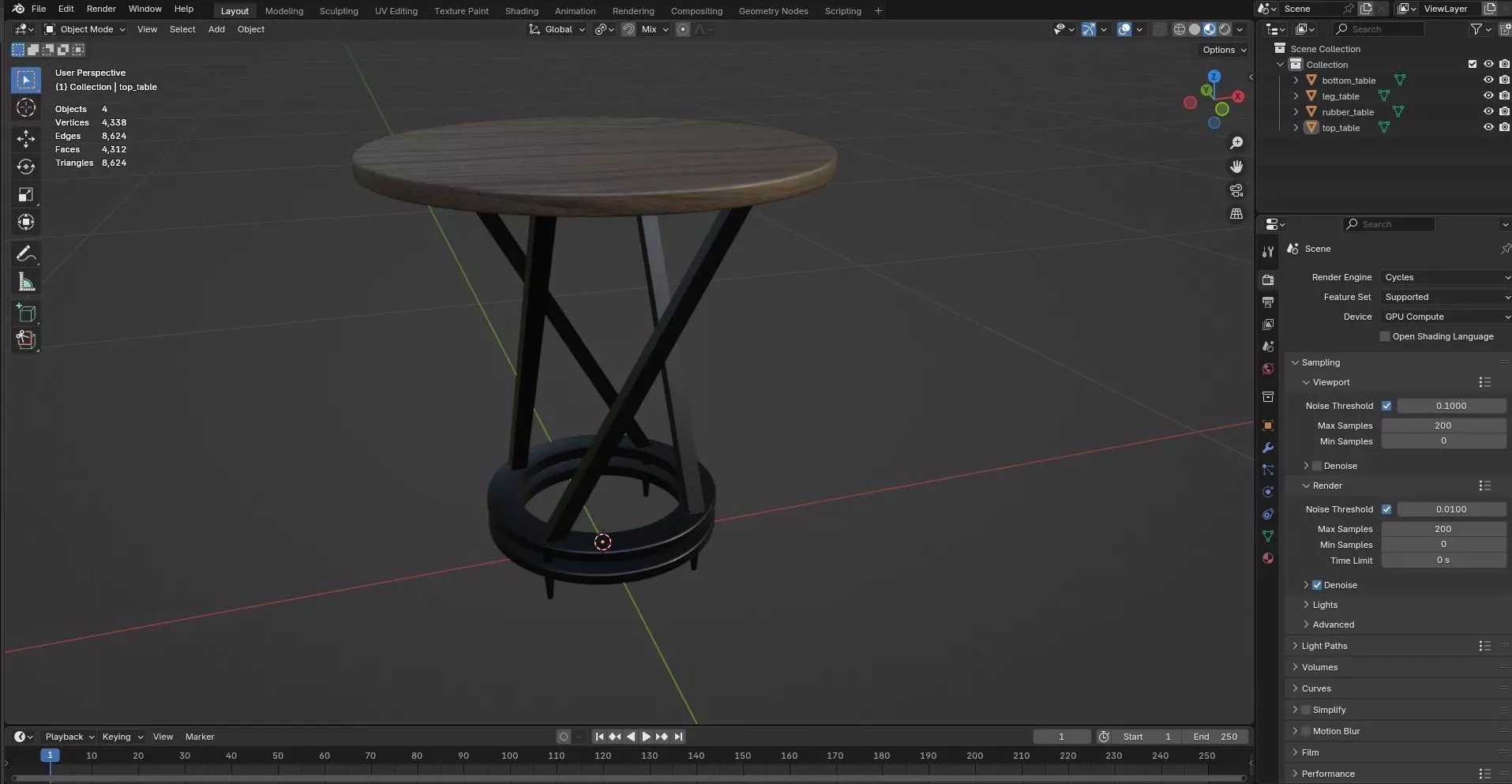Open the Object Data properties tab

coord(1268,536)
